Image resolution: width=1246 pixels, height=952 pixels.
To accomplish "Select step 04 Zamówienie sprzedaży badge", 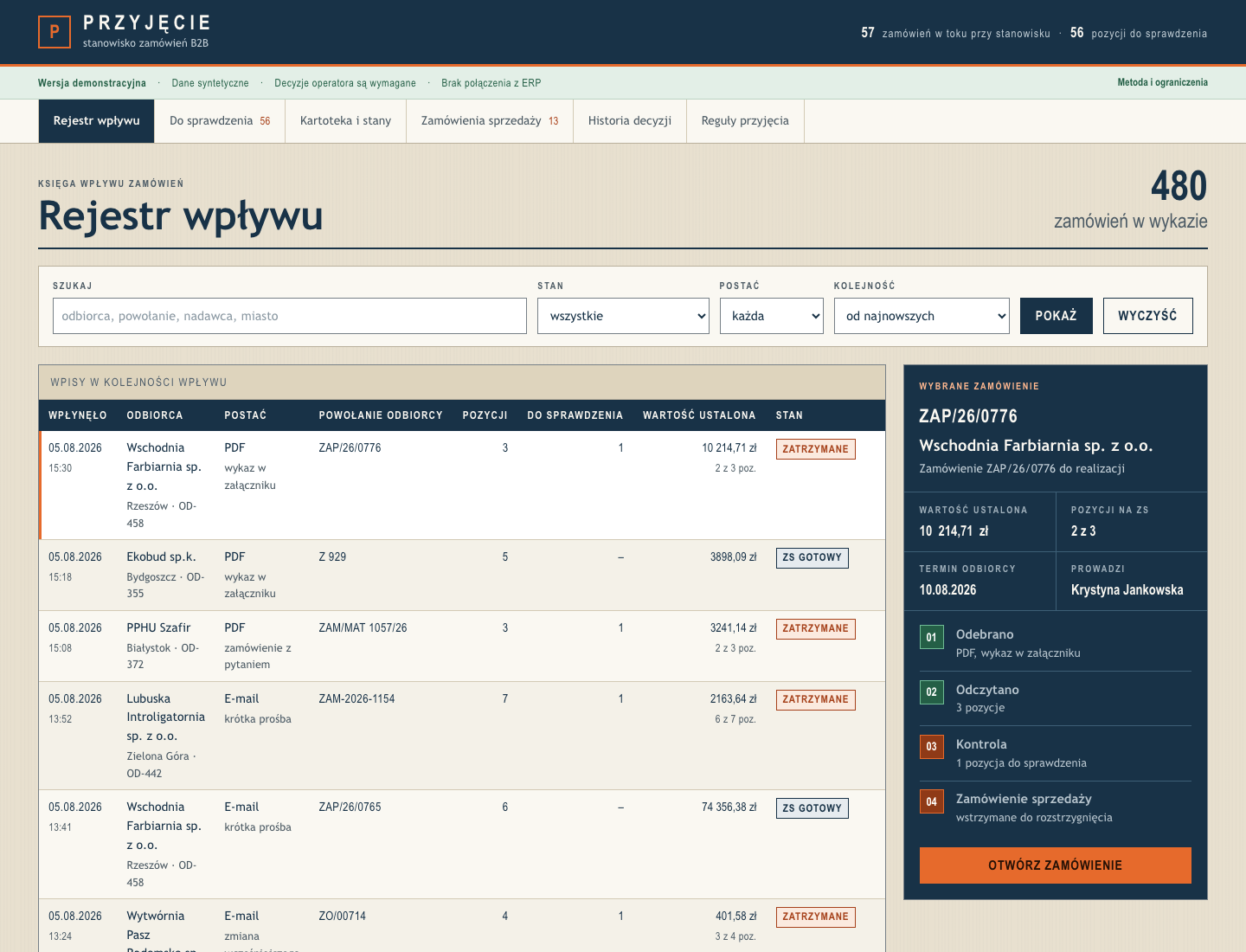I will (931, 801).
